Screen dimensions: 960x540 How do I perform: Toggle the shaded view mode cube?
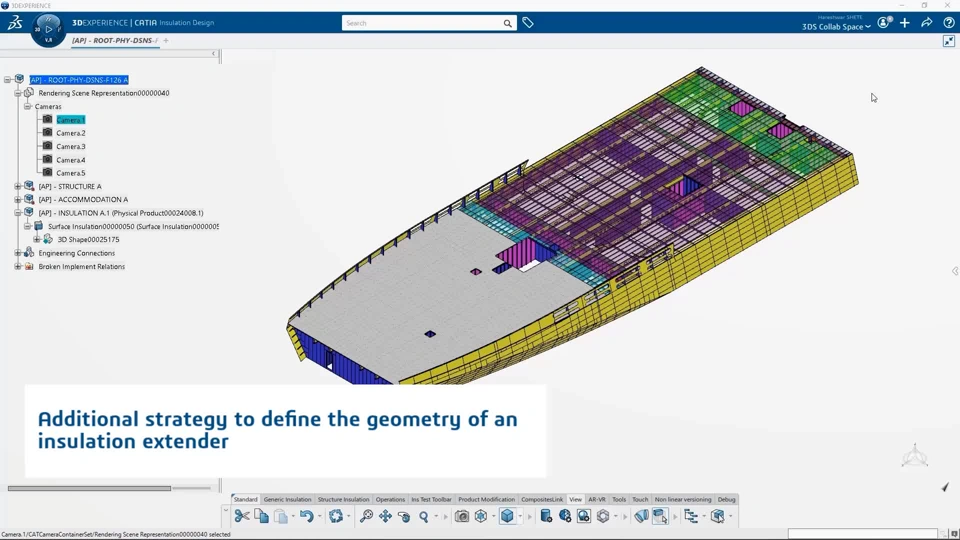[507, 516]
